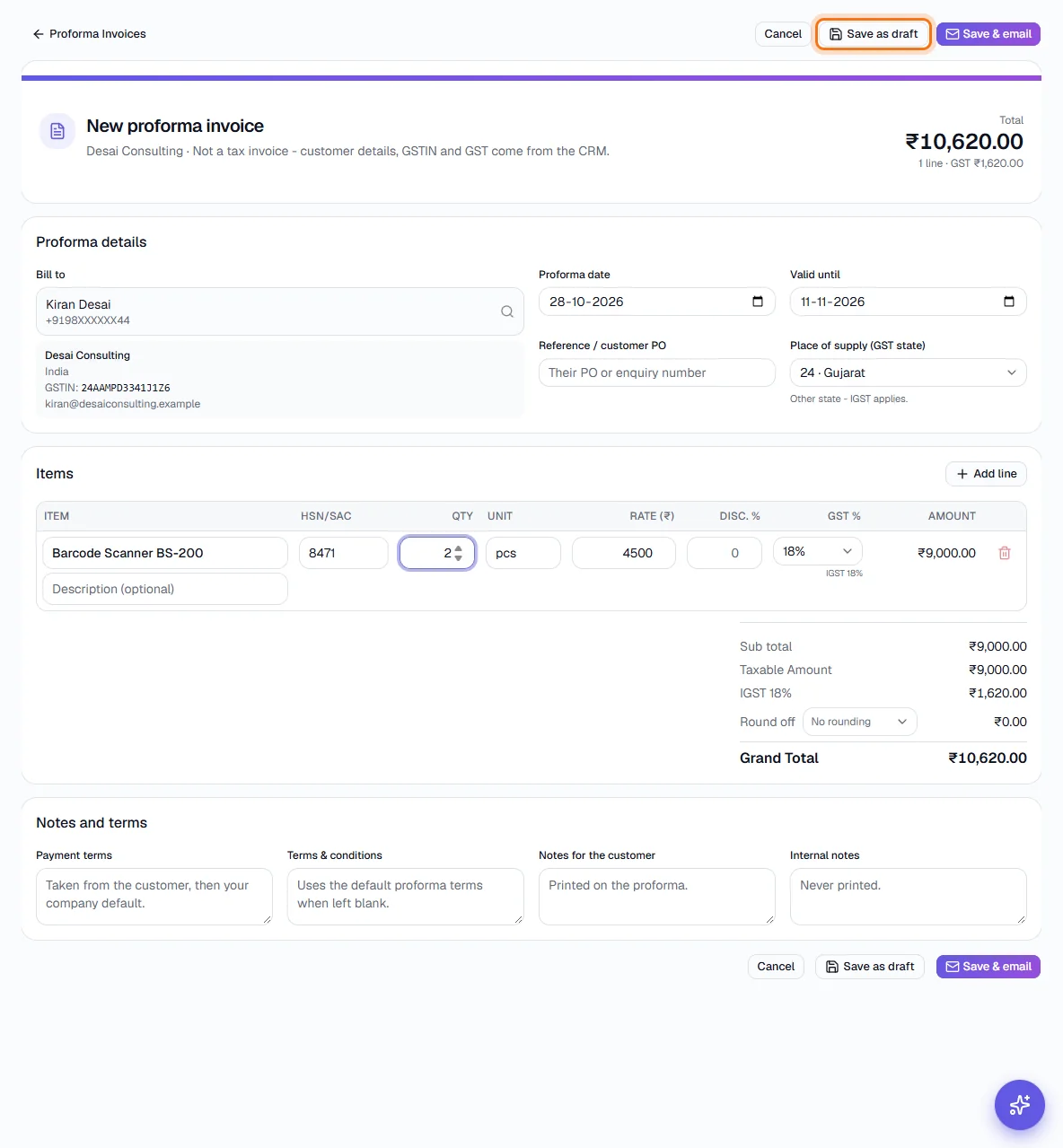
Task: Click the top Cancel button
Action: point(783,34)
